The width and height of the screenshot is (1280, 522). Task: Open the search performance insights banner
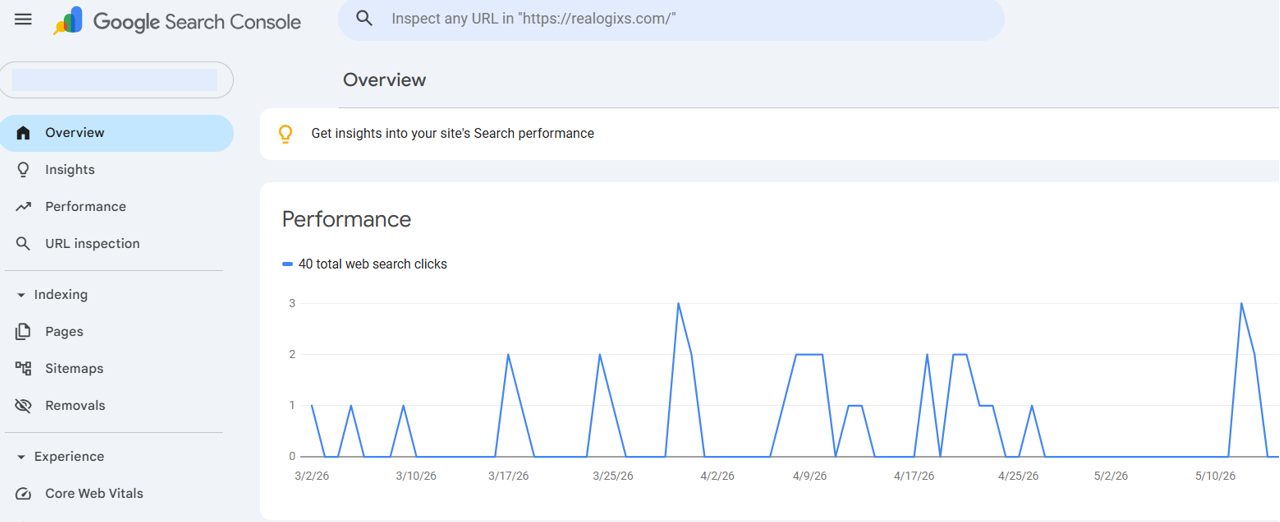click(769, 134)
